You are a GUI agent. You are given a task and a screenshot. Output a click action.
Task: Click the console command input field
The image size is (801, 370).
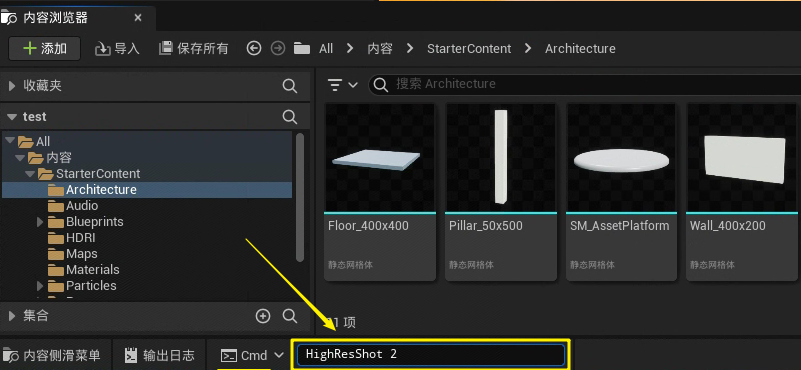pos(431,354)
